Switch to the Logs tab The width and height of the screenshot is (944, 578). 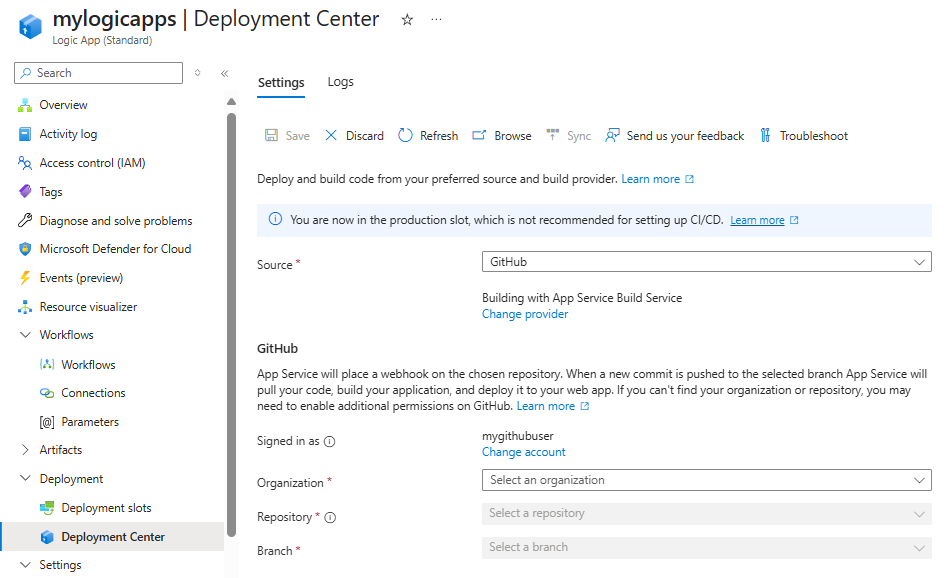tap(341, 82)
